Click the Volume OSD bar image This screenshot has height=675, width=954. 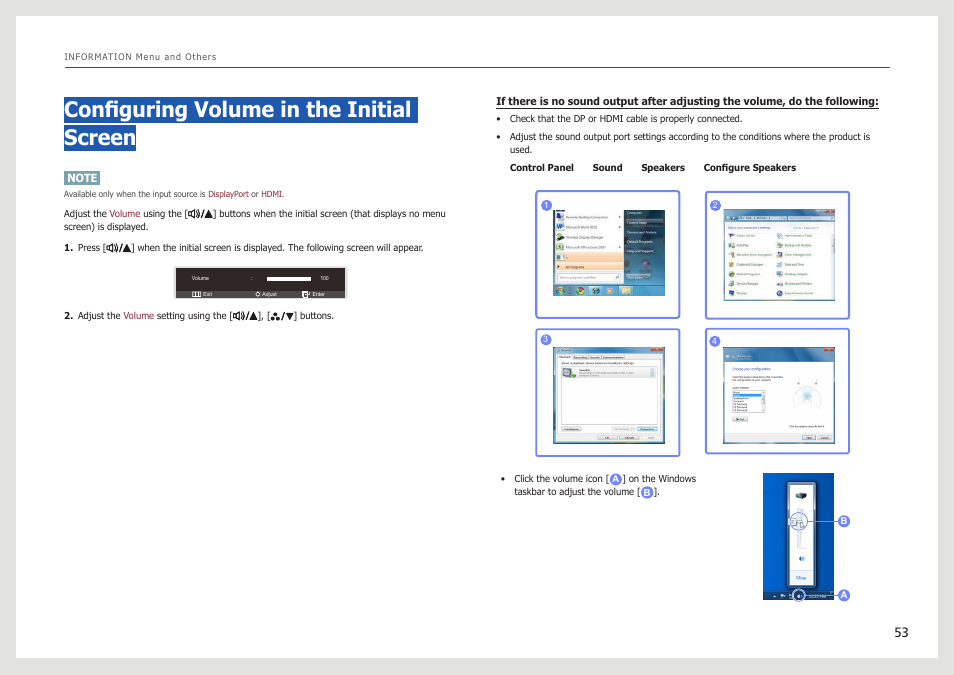260,282
